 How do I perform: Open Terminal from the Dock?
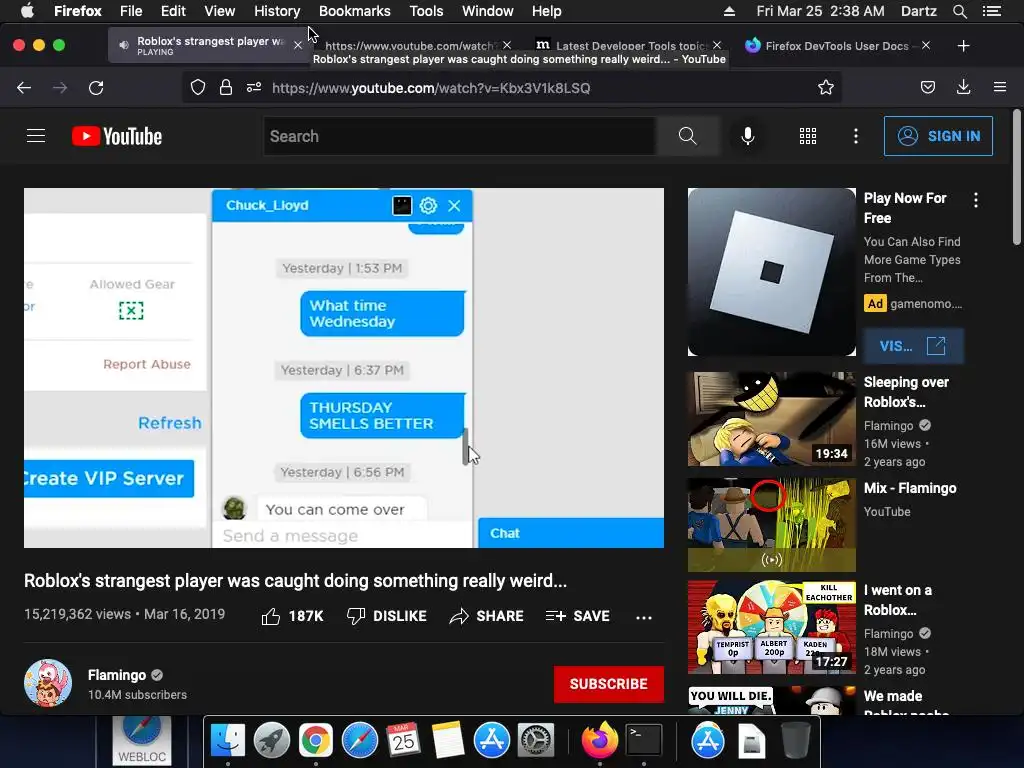click(644, 741)
